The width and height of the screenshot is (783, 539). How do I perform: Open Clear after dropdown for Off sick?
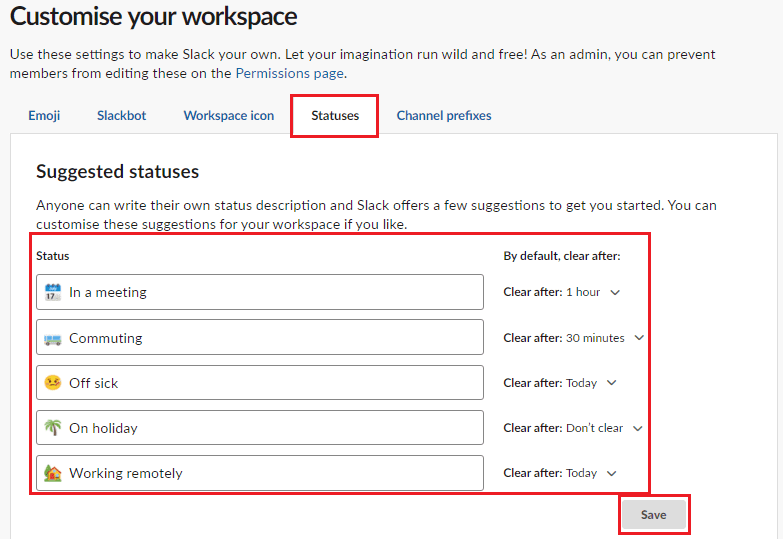(x=560, y=383)
